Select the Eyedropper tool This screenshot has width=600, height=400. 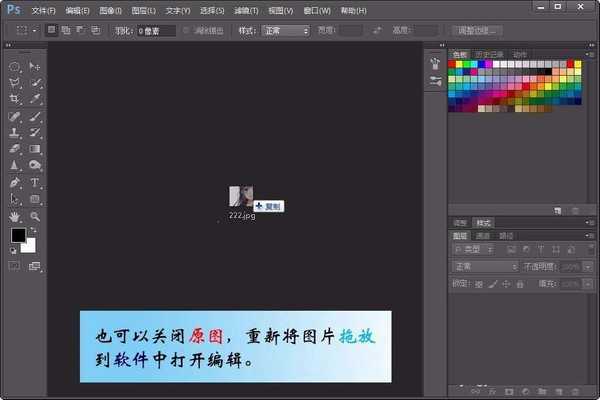[36, 100]
